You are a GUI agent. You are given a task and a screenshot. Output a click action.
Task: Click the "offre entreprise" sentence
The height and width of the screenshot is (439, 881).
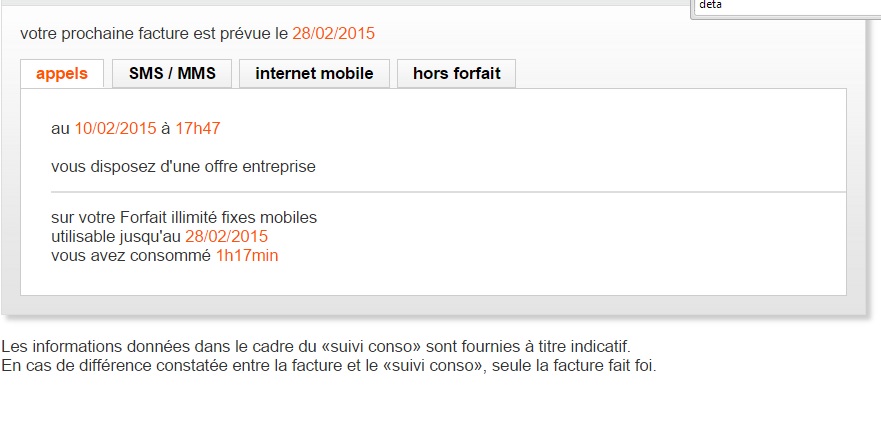[183, 166]
